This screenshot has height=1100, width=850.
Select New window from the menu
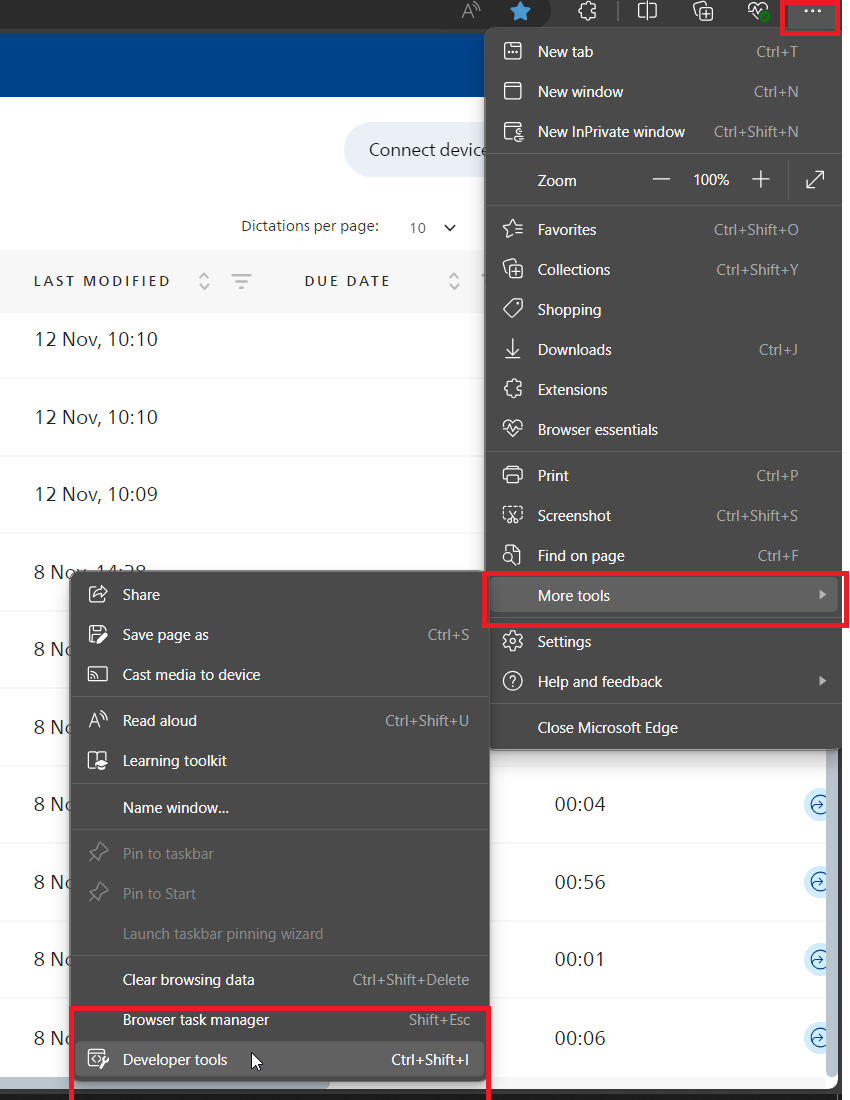click(x=664, y=92)
